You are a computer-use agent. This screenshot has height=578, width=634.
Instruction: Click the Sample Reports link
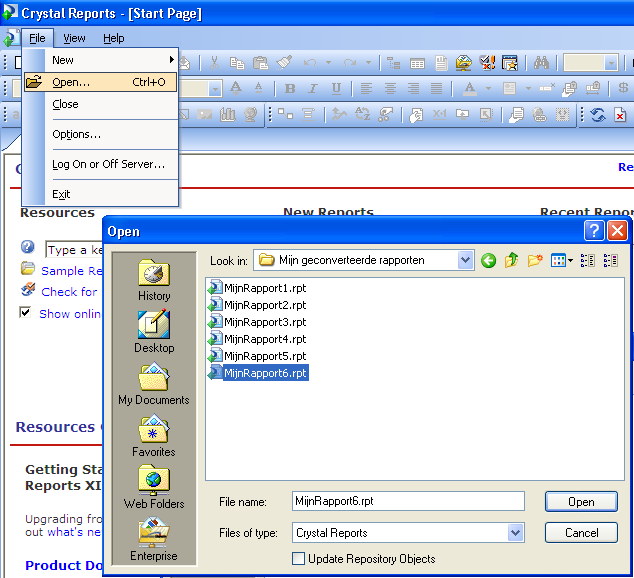point(71,271)
